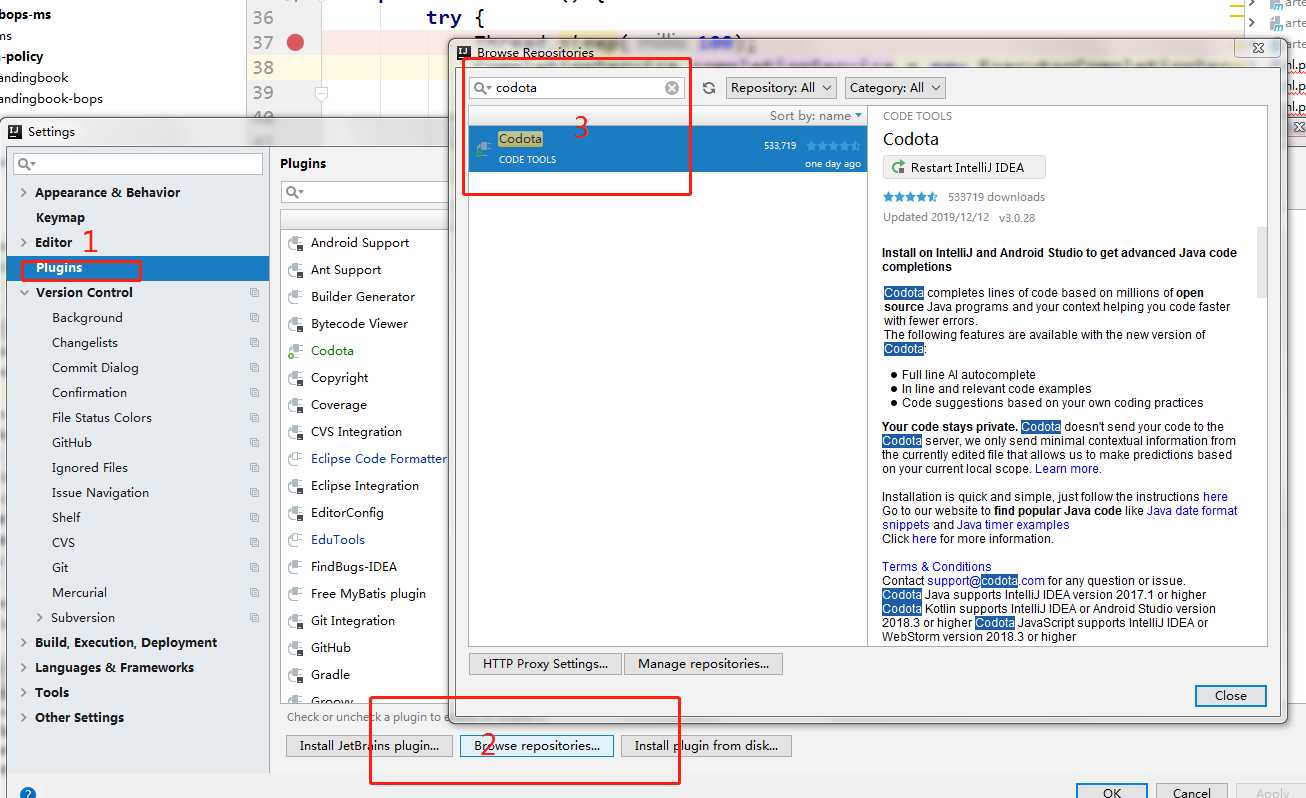Expand the Appearance & Behavior node
The image size is (1306, 798).
[24, 193]
